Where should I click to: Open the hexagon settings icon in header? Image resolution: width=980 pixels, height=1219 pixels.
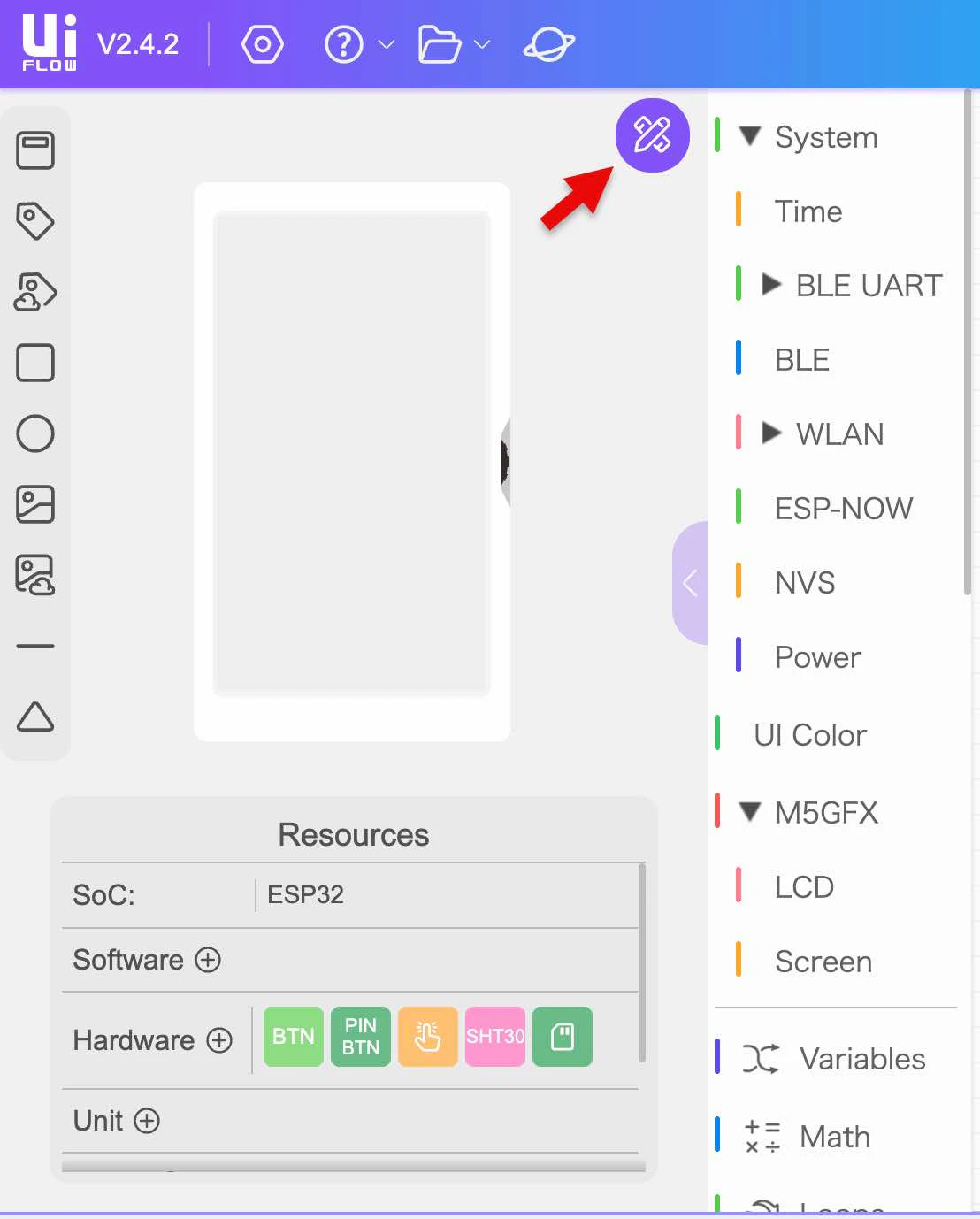263,44
